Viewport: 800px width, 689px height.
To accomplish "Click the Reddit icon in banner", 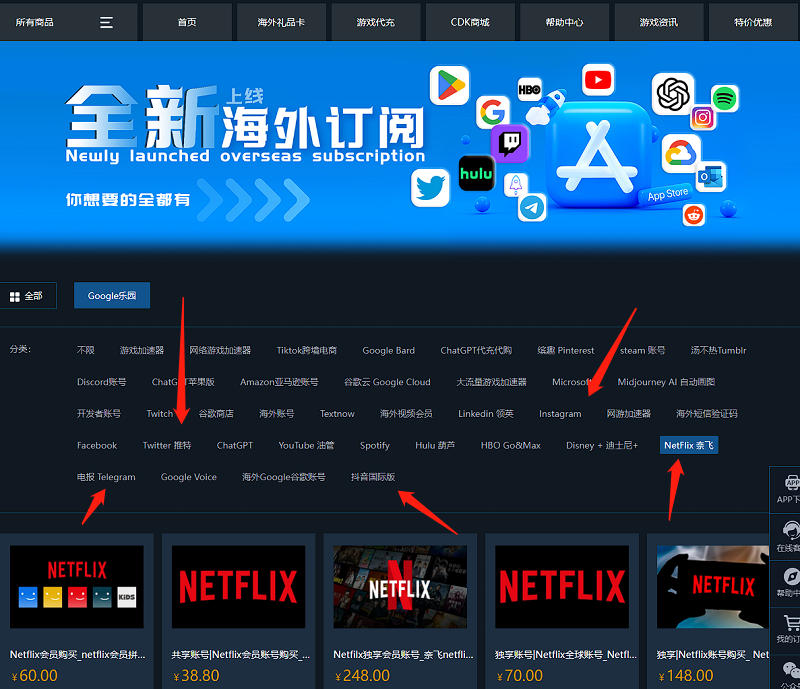I will (x=694, y=215).
